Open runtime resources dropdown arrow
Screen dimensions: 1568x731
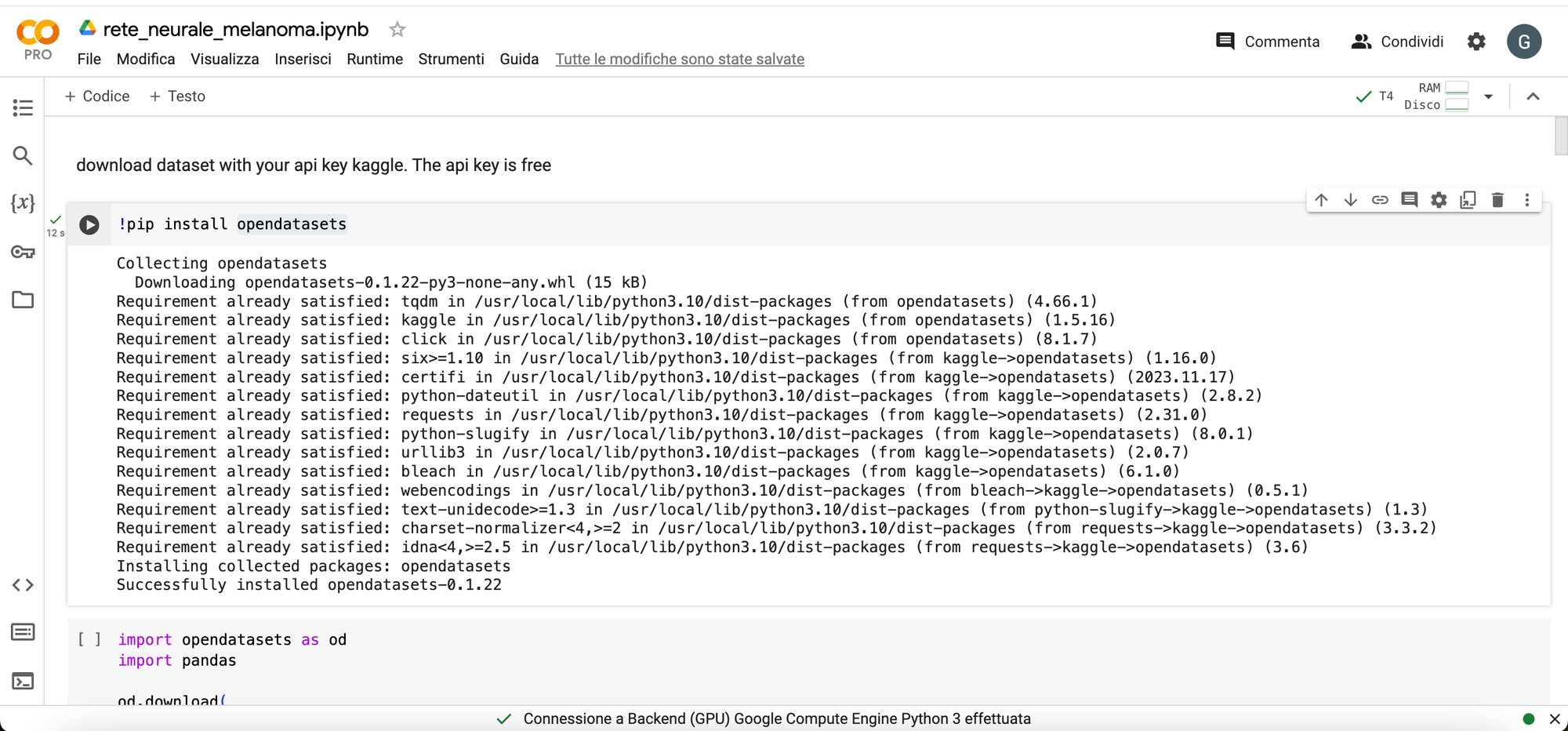pos(1489,96)
